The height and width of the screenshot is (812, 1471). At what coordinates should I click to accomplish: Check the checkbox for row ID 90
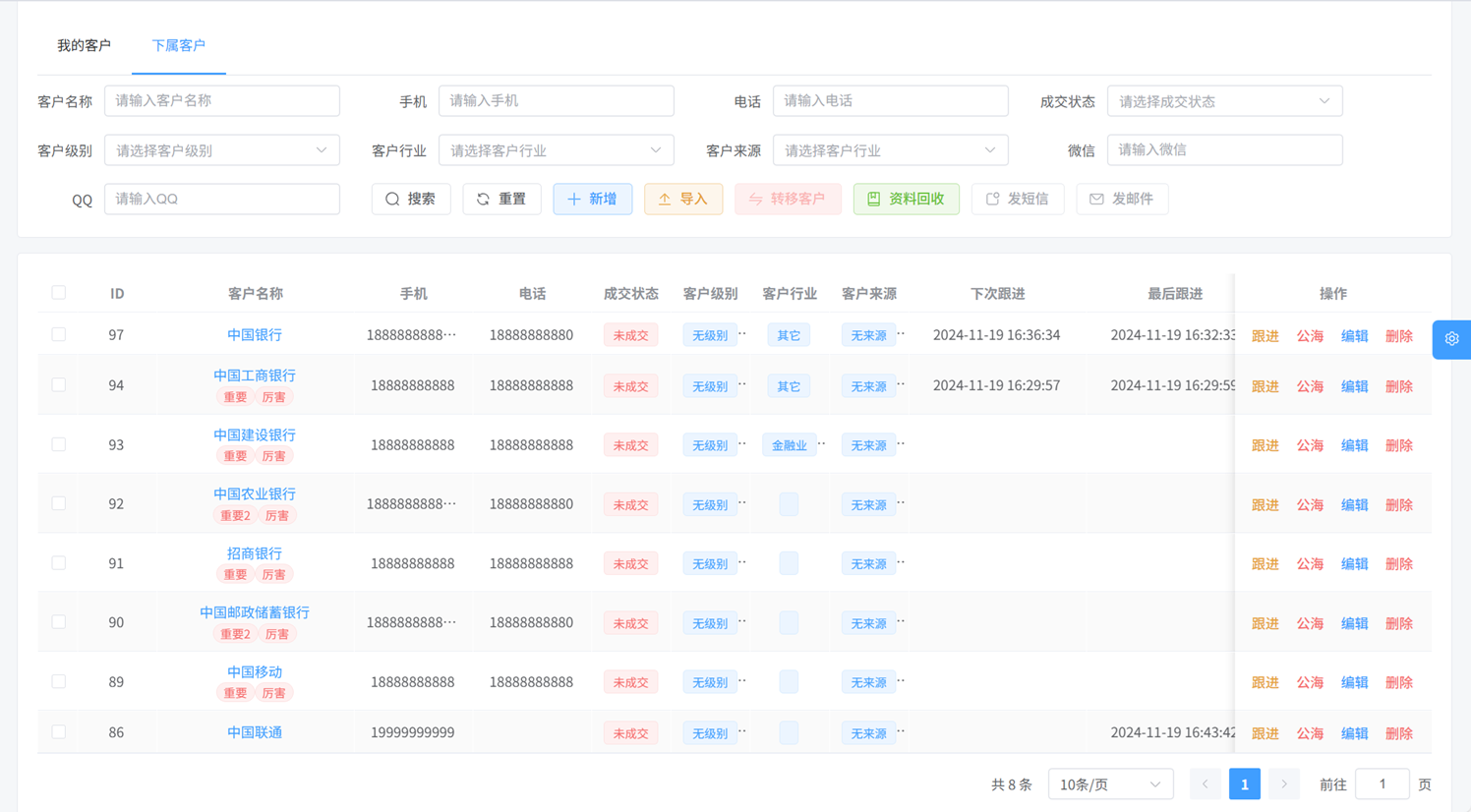tap(59, 622)
